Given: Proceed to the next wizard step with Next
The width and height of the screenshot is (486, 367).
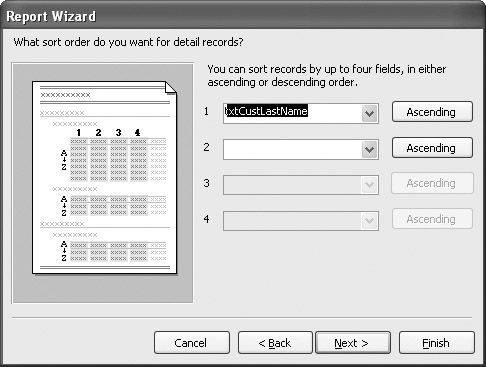Looking at the screenshot, I should click(x=352, y=343).
